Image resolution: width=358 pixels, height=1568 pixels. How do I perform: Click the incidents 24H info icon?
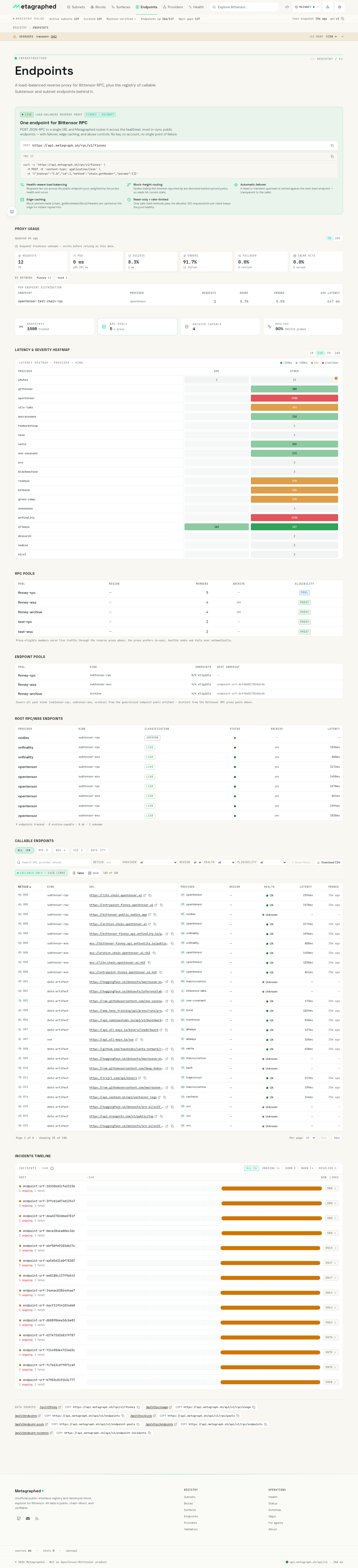(52, 1168)
